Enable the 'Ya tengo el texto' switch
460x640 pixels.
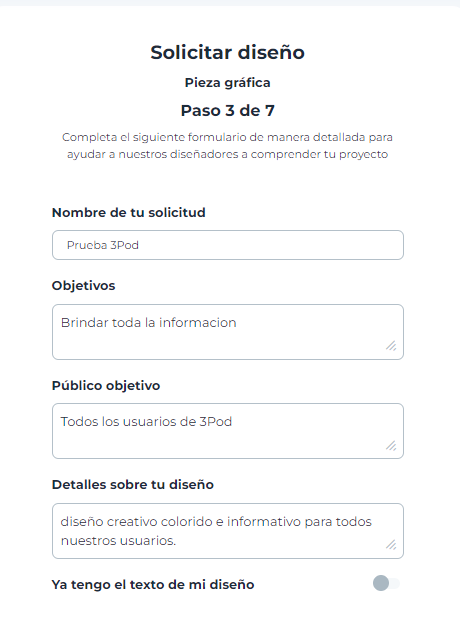tap(386, 583)
